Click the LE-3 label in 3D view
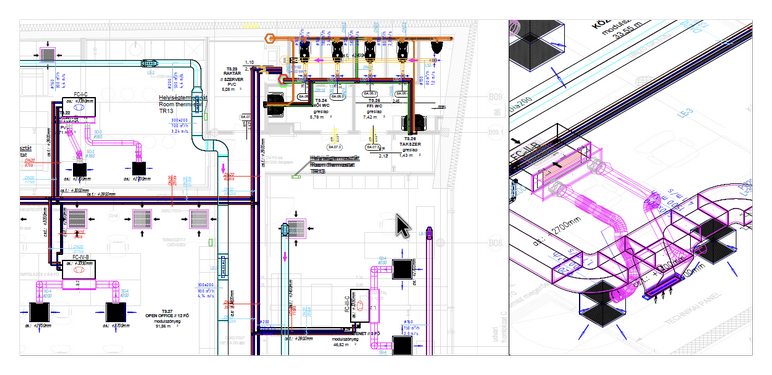772x375 pixels. [686, 114]
